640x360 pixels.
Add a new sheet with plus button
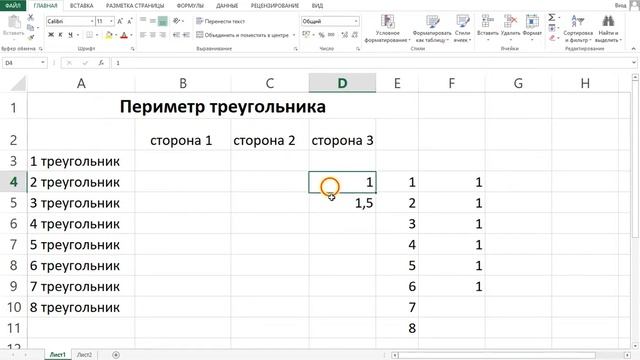click(116, 355)
